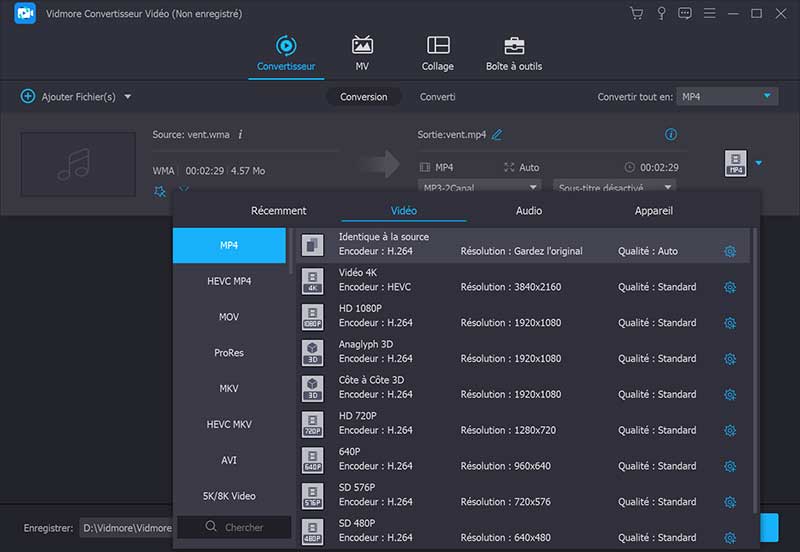
Task: Select MKV in the format list
Action: click(x=229, y=388)
